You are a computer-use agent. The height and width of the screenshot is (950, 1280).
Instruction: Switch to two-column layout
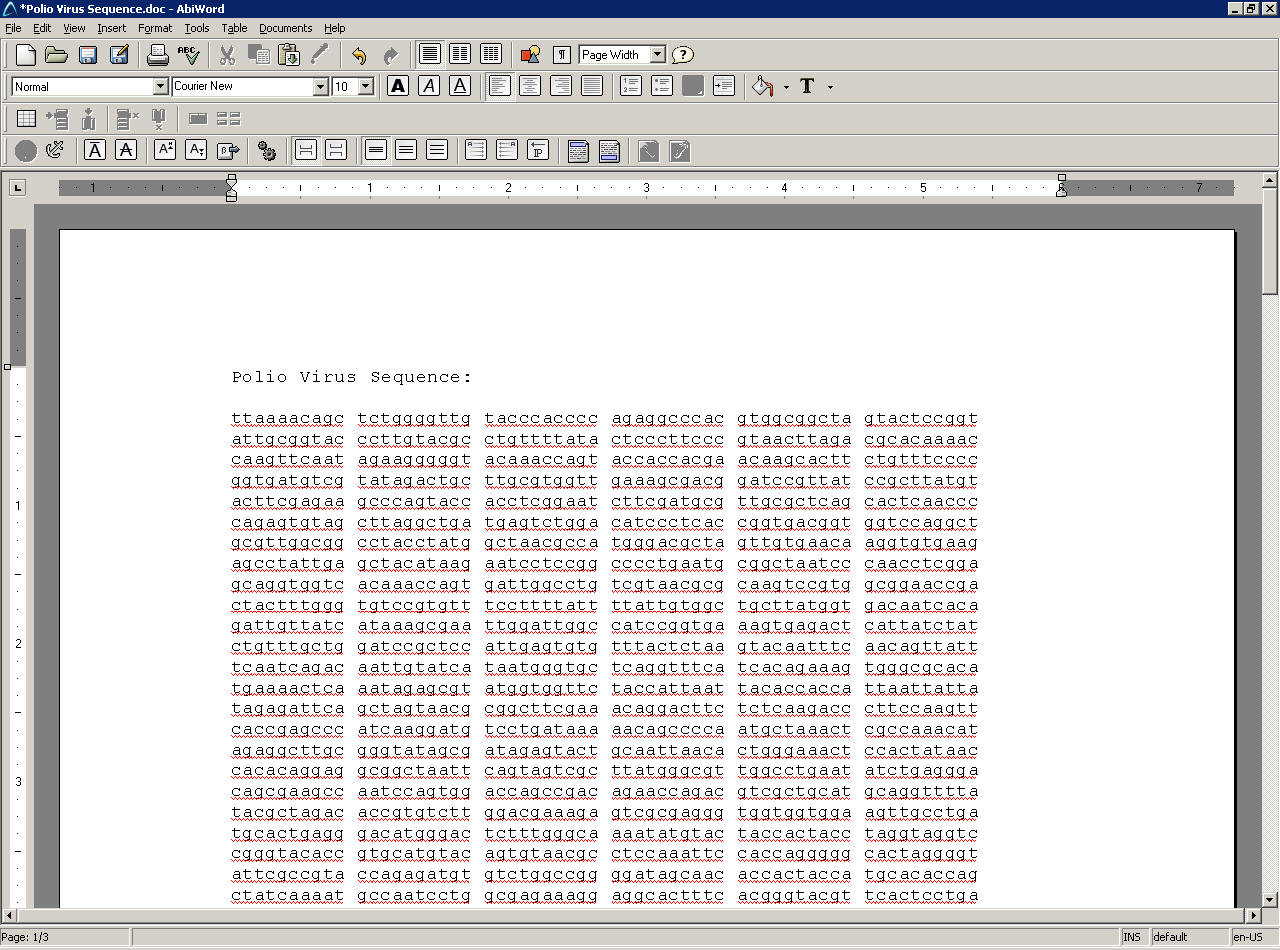point(460,55)
